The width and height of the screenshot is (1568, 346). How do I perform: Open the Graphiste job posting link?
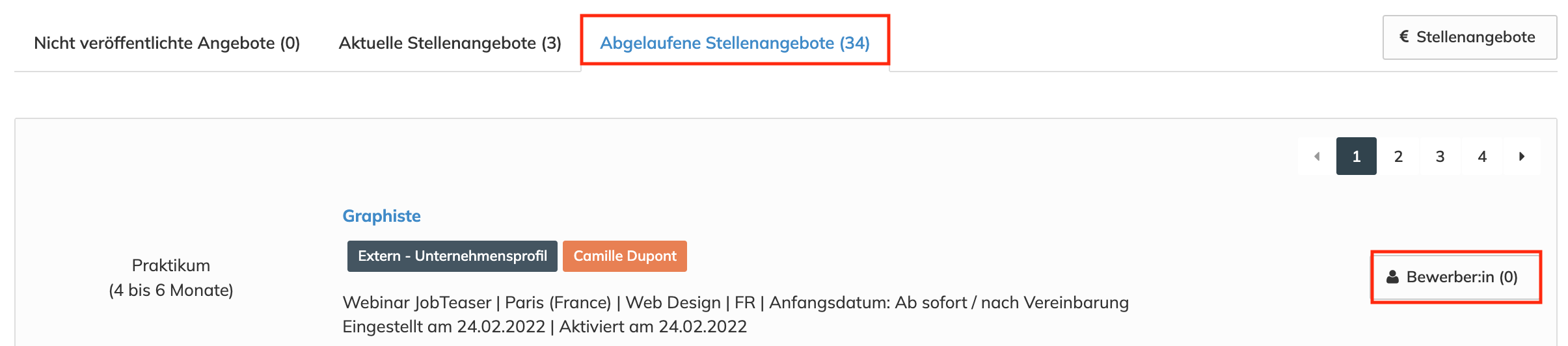click(381, 216)
